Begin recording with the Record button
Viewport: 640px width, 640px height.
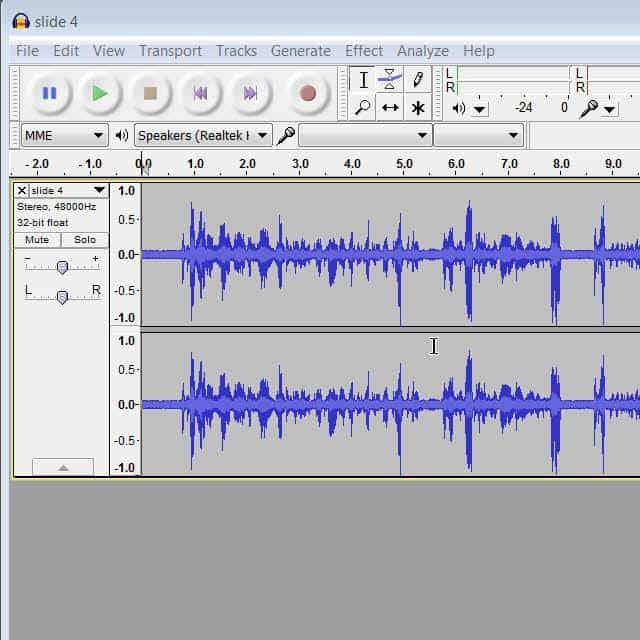(x=308, y=93)
